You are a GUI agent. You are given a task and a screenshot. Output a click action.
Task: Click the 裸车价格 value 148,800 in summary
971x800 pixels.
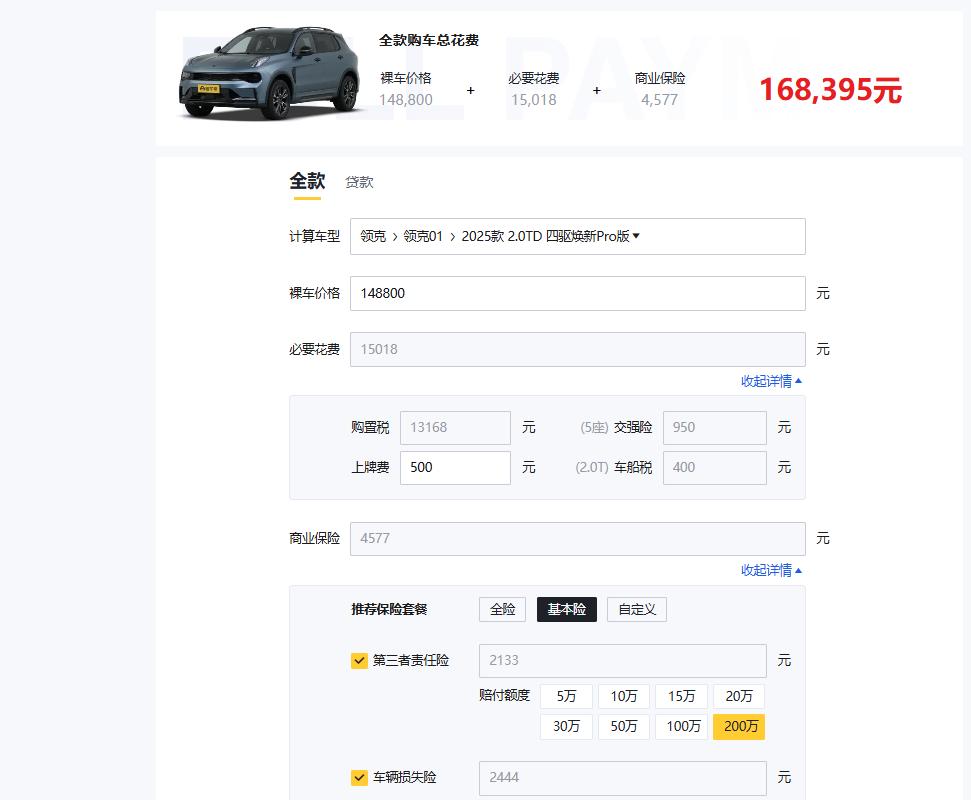click(406, 100)
